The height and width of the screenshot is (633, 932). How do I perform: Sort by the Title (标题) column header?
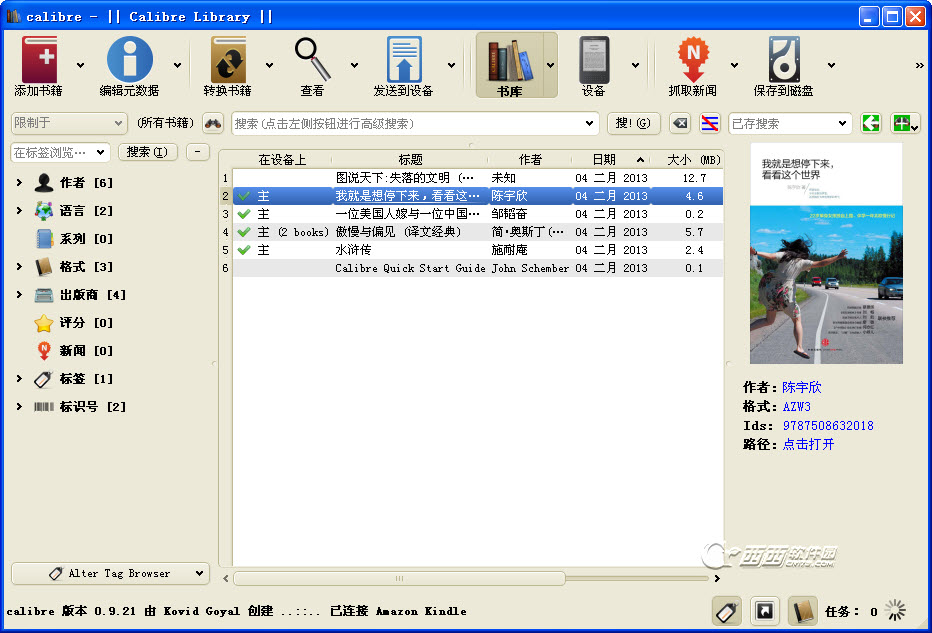(x=410, y=160)
